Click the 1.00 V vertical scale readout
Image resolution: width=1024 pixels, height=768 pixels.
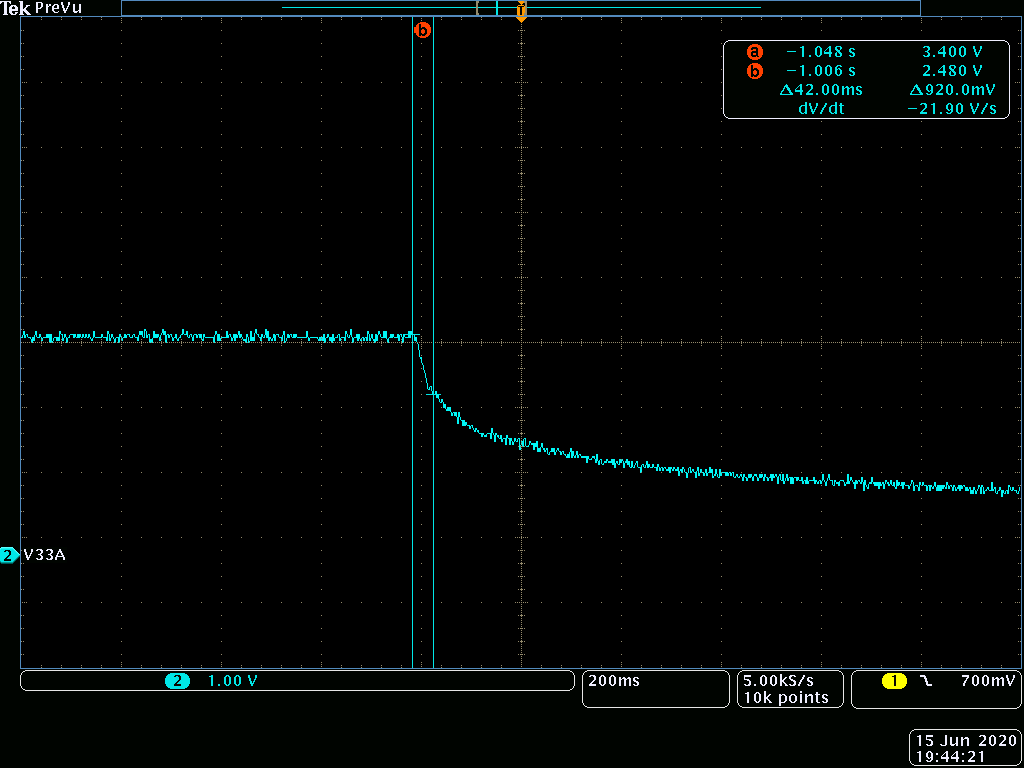pos(232,681)
